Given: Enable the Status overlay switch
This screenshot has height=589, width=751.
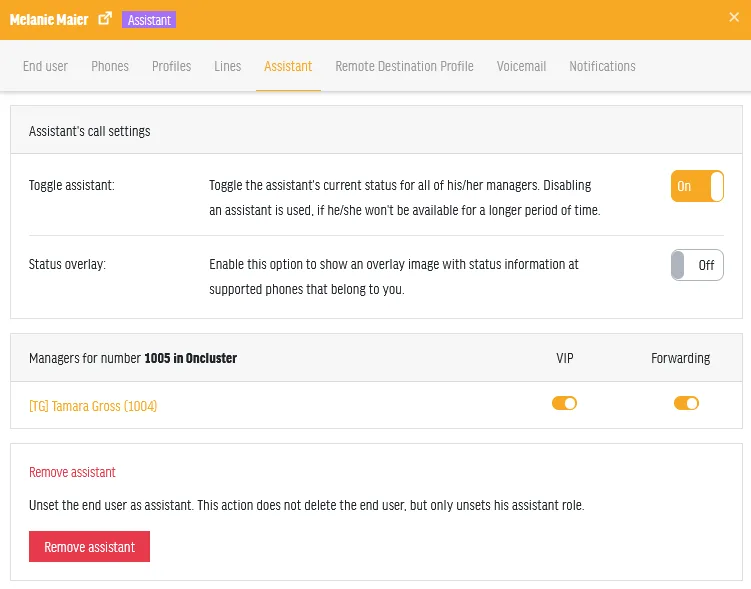Looking at the screenshot, I should [697, 265].
